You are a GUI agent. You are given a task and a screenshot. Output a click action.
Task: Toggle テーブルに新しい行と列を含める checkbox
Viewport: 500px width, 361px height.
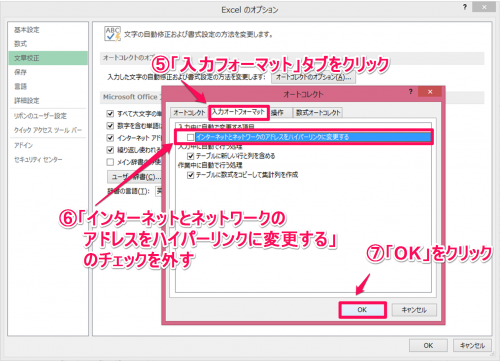point(191,156)
